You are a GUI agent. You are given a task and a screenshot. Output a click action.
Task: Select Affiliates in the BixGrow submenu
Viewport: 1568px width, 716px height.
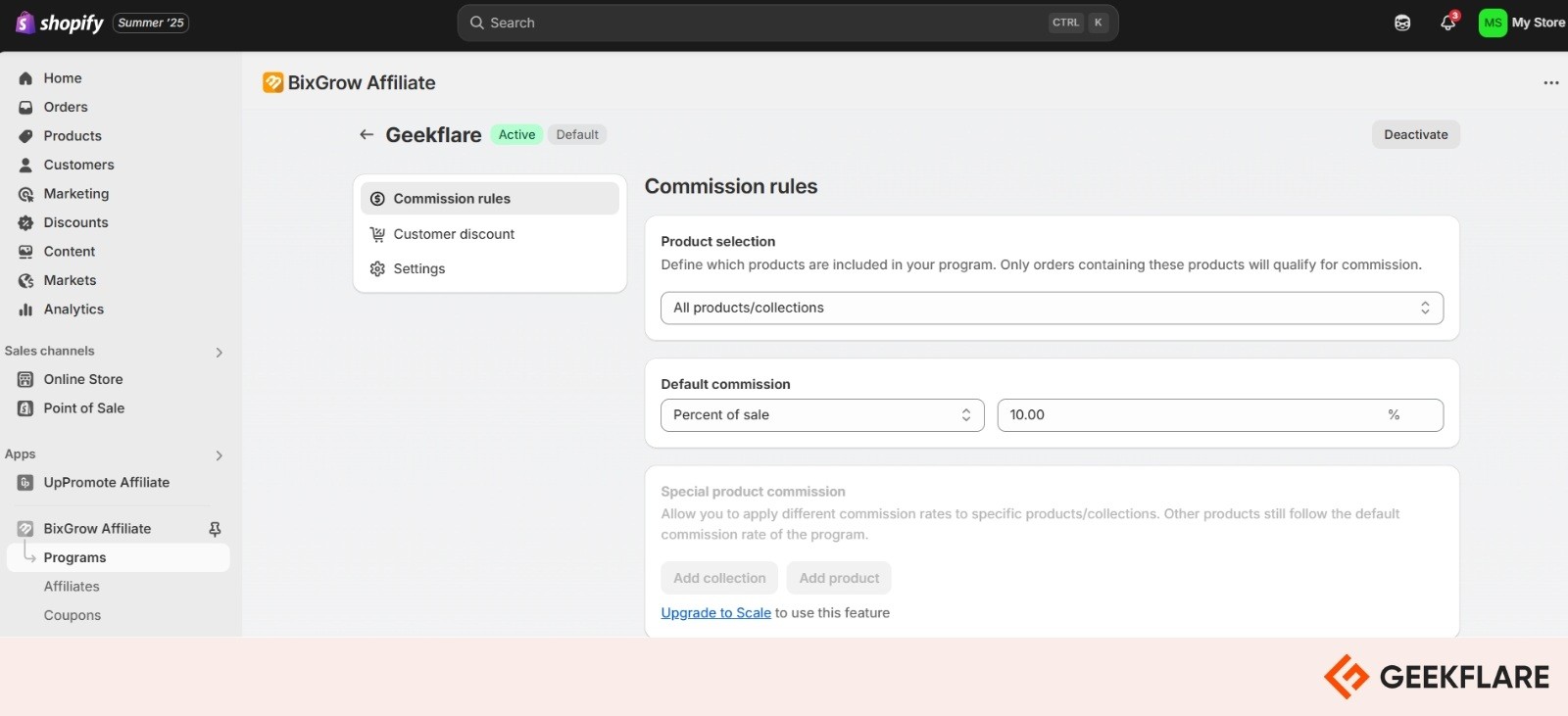(x=72, y=587)
